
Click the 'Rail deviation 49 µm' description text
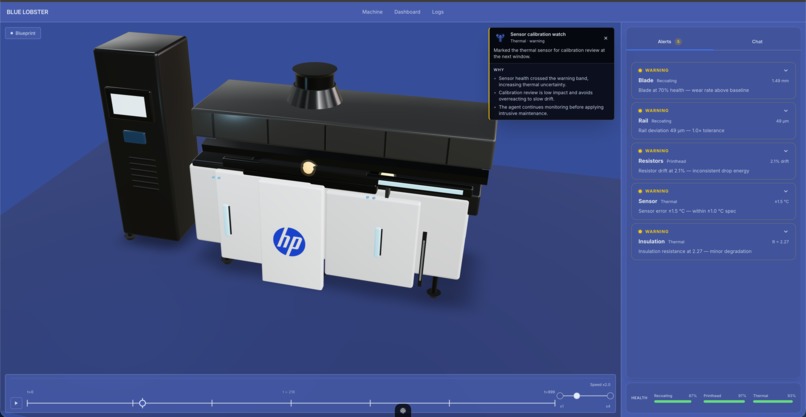point(681,131)
